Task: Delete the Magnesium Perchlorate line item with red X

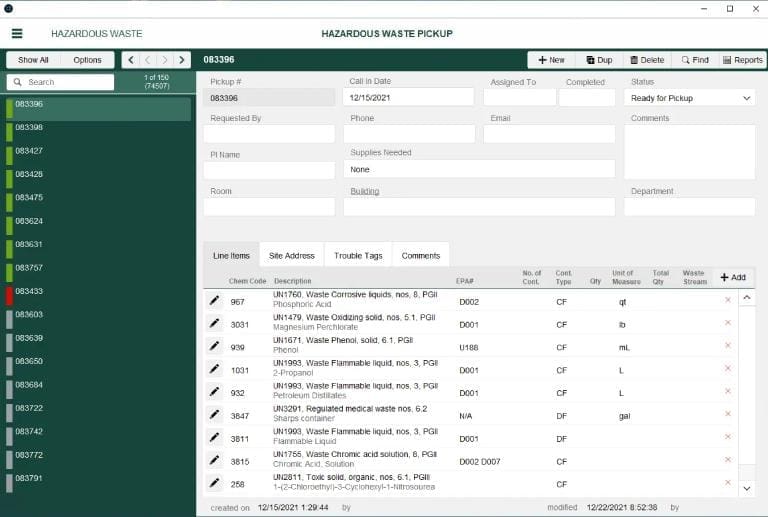Action: point(728,323)
